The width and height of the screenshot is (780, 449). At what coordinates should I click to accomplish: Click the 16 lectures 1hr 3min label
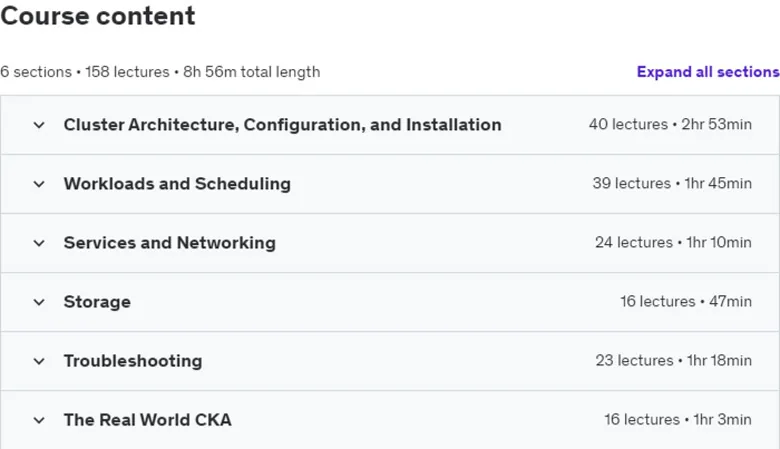(x=678, y=420)
